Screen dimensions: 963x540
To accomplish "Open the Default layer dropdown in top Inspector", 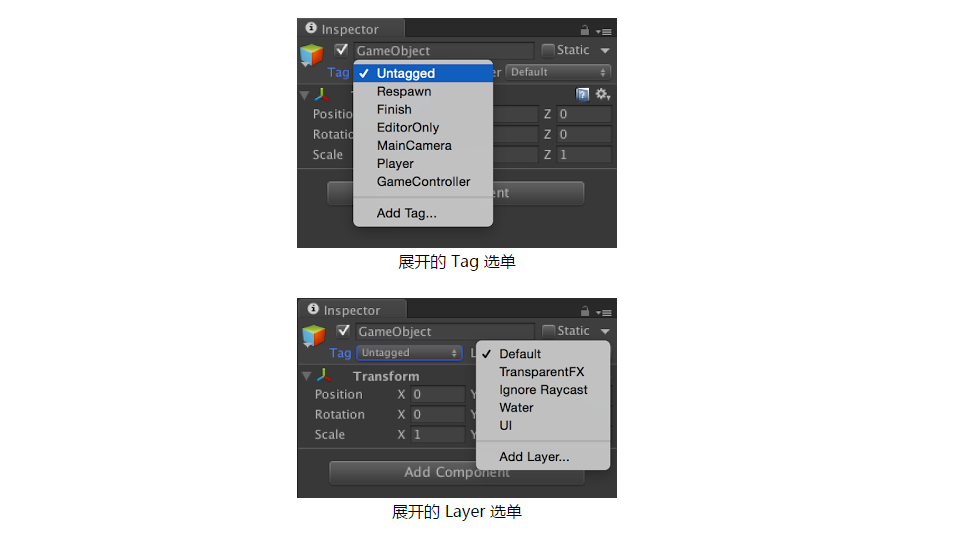I will 558,72.
